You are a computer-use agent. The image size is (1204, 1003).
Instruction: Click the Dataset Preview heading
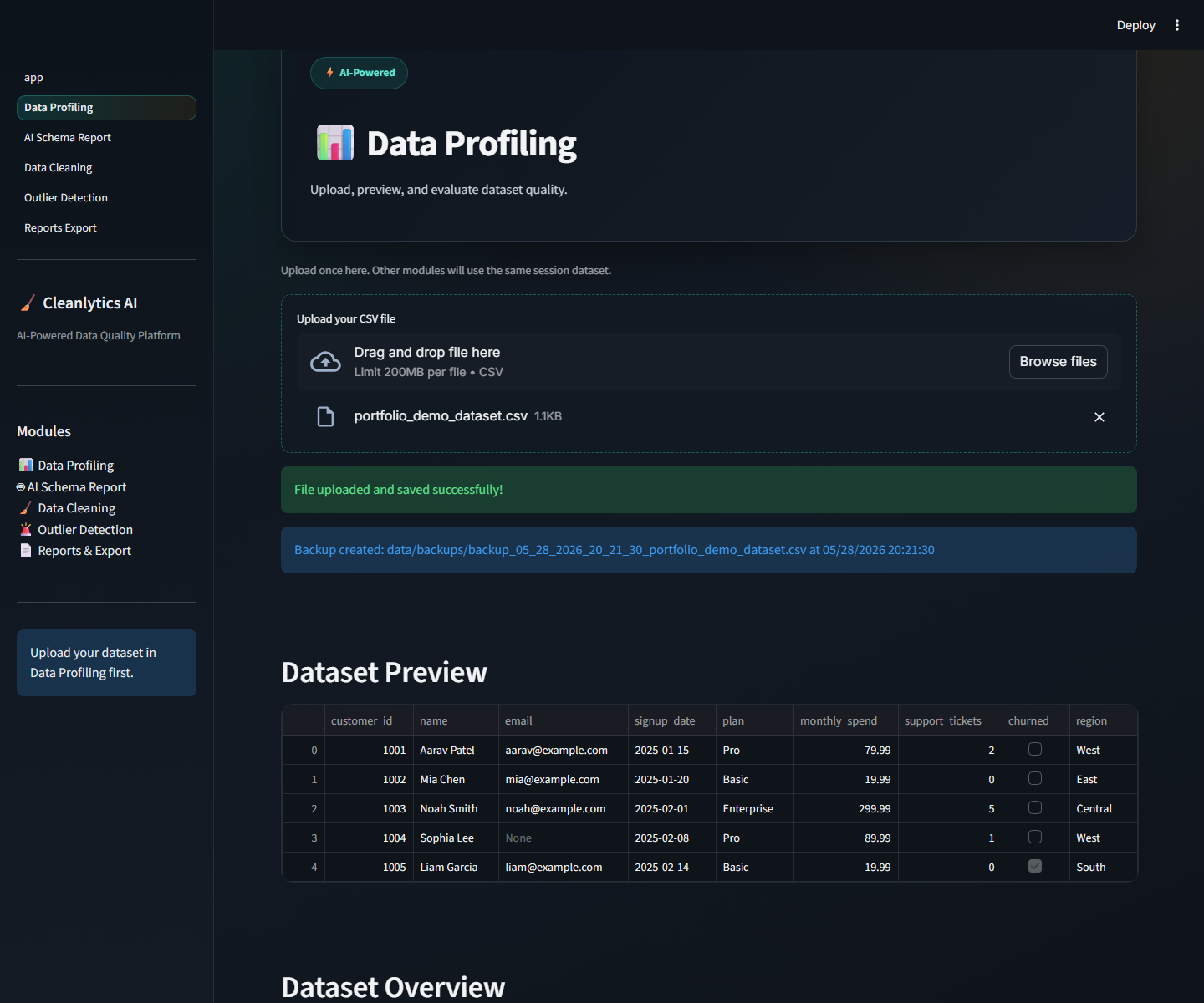[x=384, y=672]
